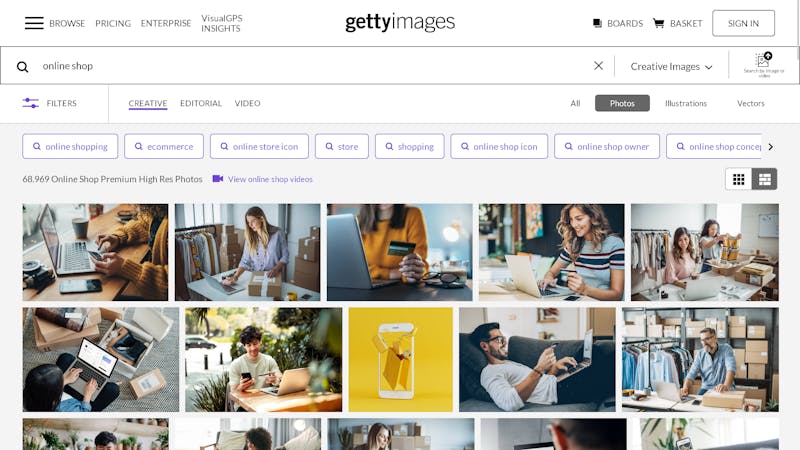Switch to the Video tab

click(x=247, y=103)
